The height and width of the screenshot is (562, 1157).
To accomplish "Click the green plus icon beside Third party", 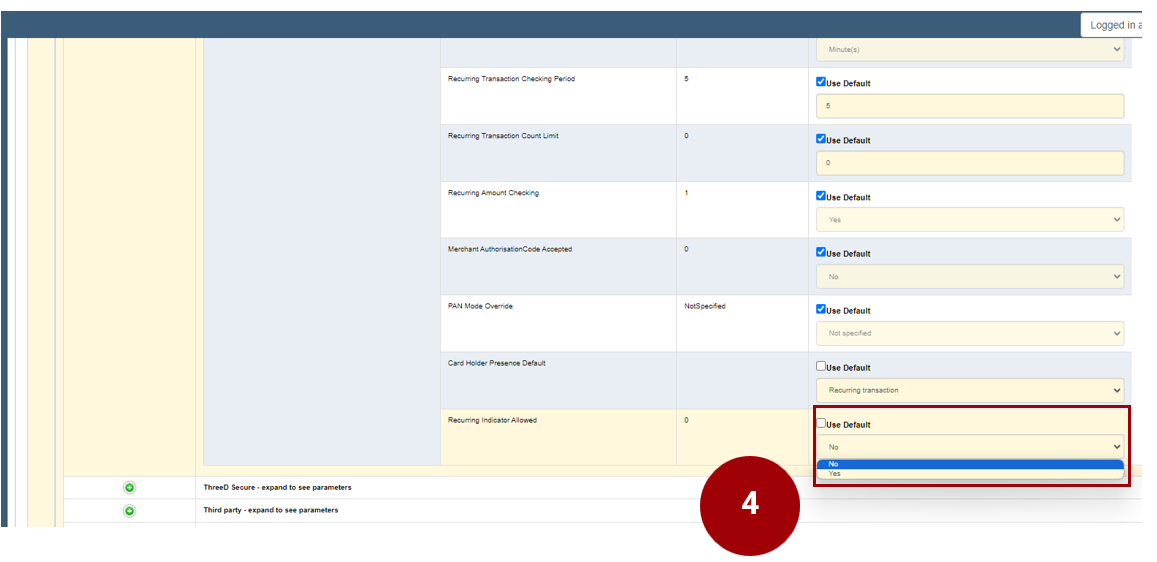I will (129, 511).
